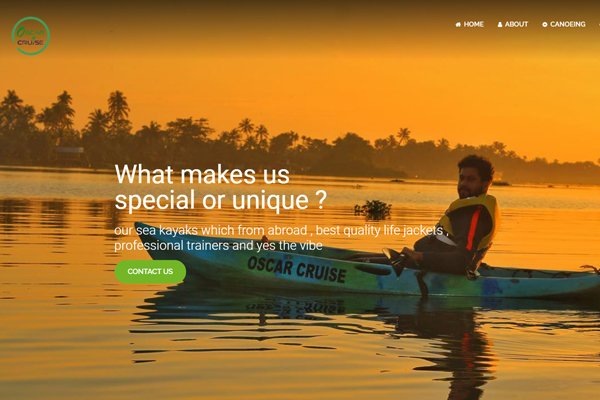The width and height of the screenshot is (600, 400).
Task: Select the 'What makes us' headline line
Action: (x=202, y=175)
